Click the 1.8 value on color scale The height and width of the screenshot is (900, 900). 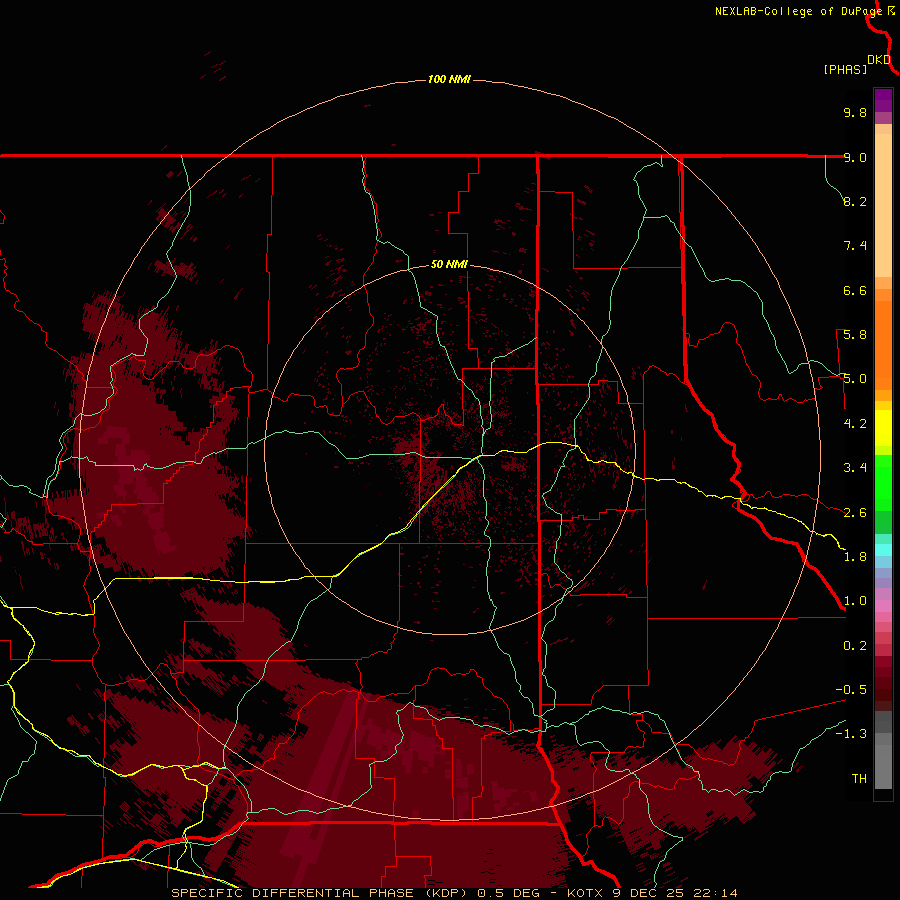click(x=855, y=557)
